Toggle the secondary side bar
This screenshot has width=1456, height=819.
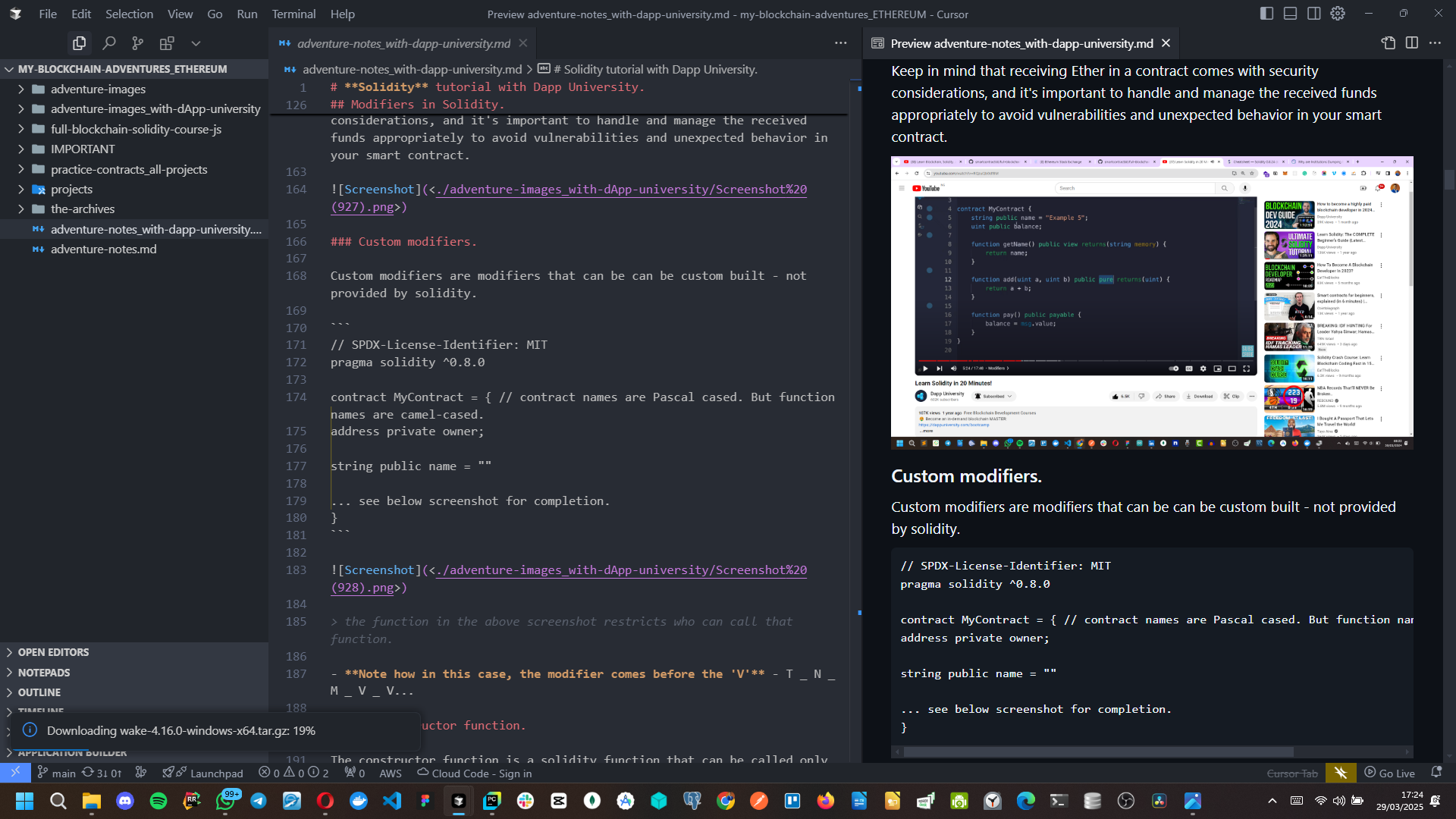(x=1313, y=14)
